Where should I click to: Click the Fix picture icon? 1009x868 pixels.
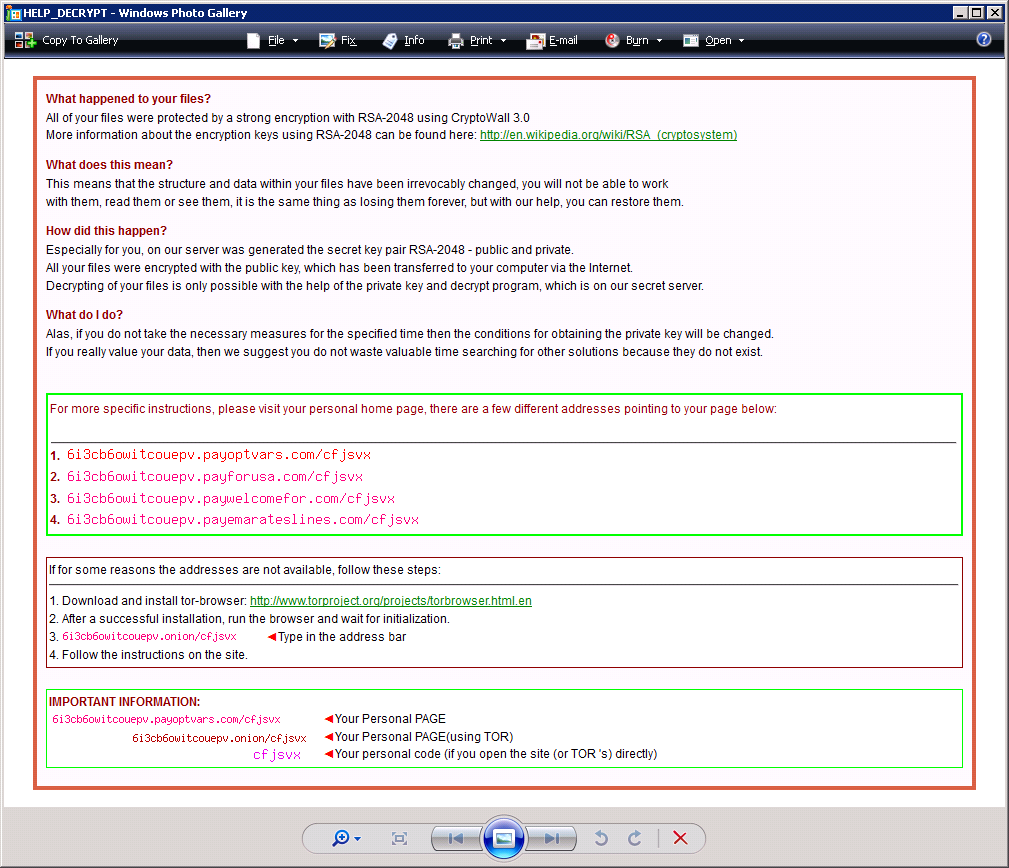(328, 41)
